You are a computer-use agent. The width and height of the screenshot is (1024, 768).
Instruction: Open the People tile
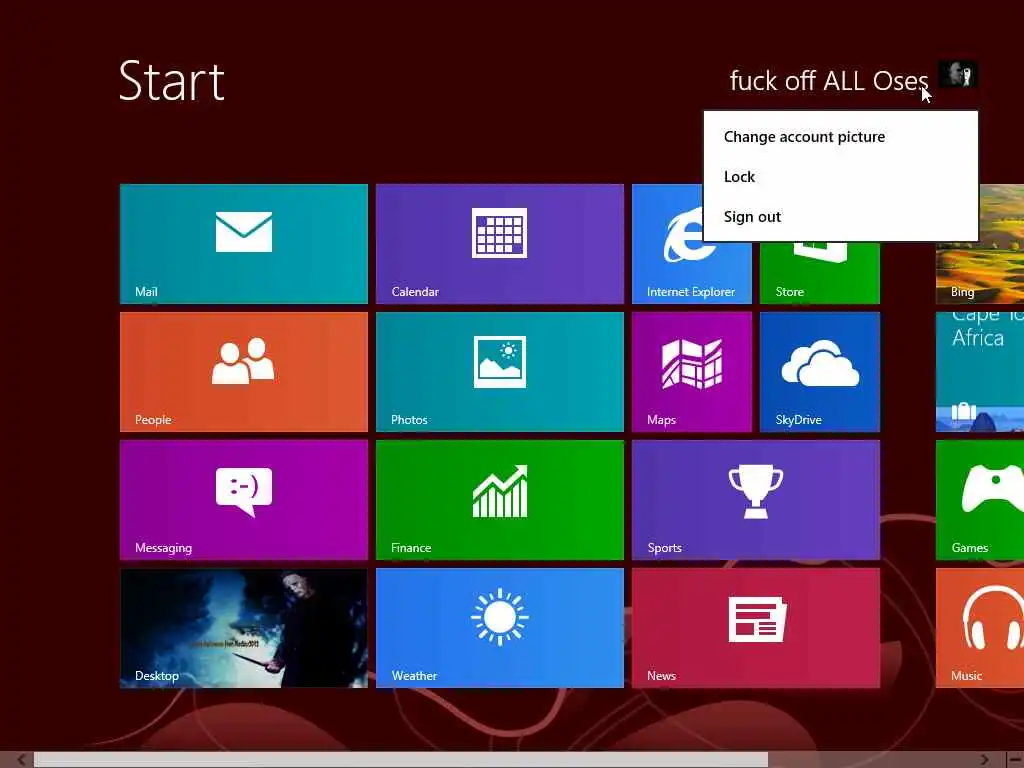(244, 372)
